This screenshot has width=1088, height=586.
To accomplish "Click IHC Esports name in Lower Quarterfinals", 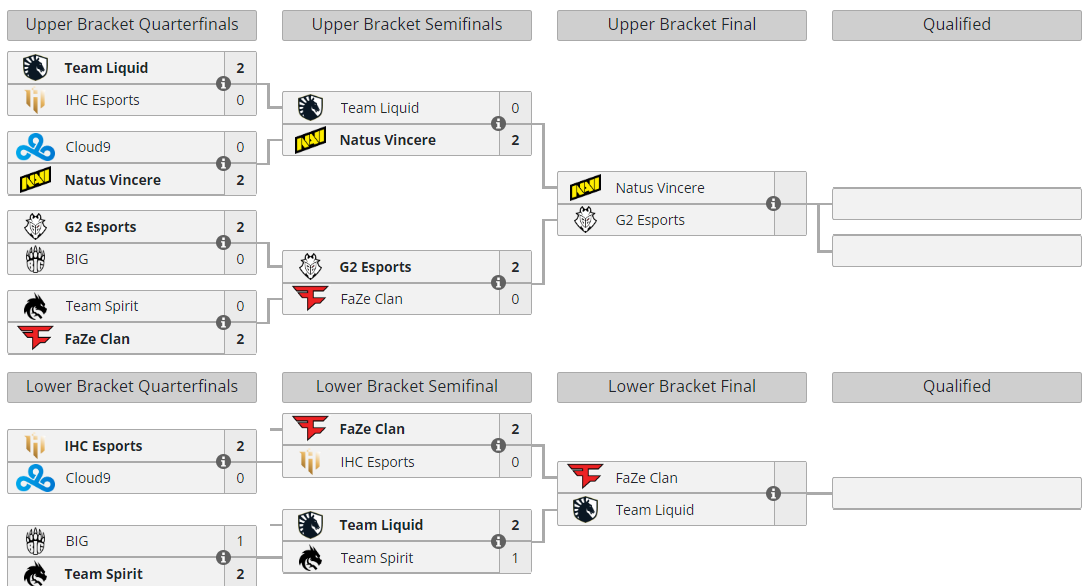I will [x=103, y=446].
